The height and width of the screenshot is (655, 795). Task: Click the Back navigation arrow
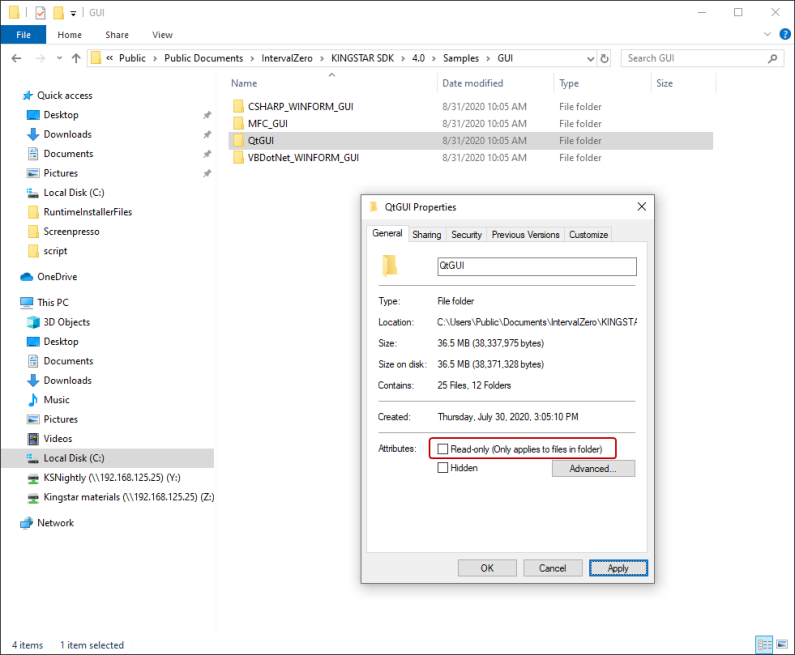16,58
